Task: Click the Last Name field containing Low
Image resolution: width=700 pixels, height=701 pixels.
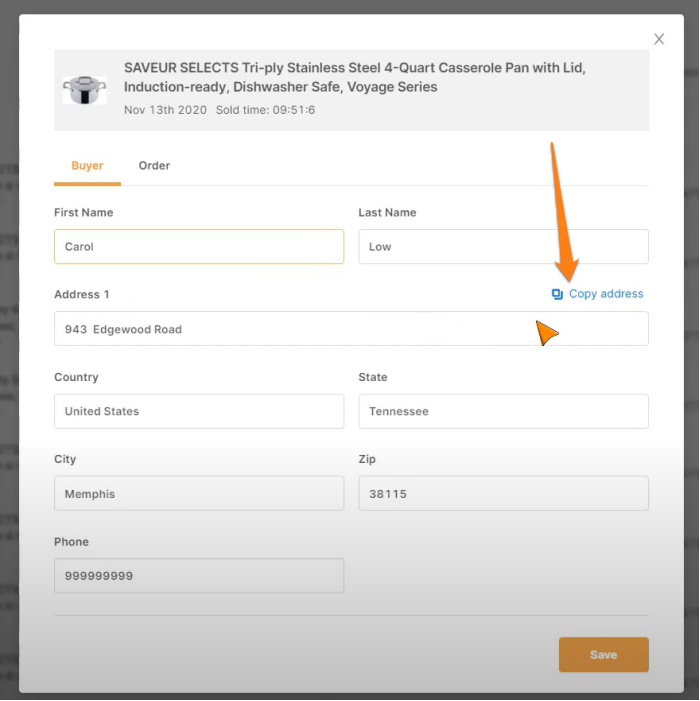Action: (503, 247)
